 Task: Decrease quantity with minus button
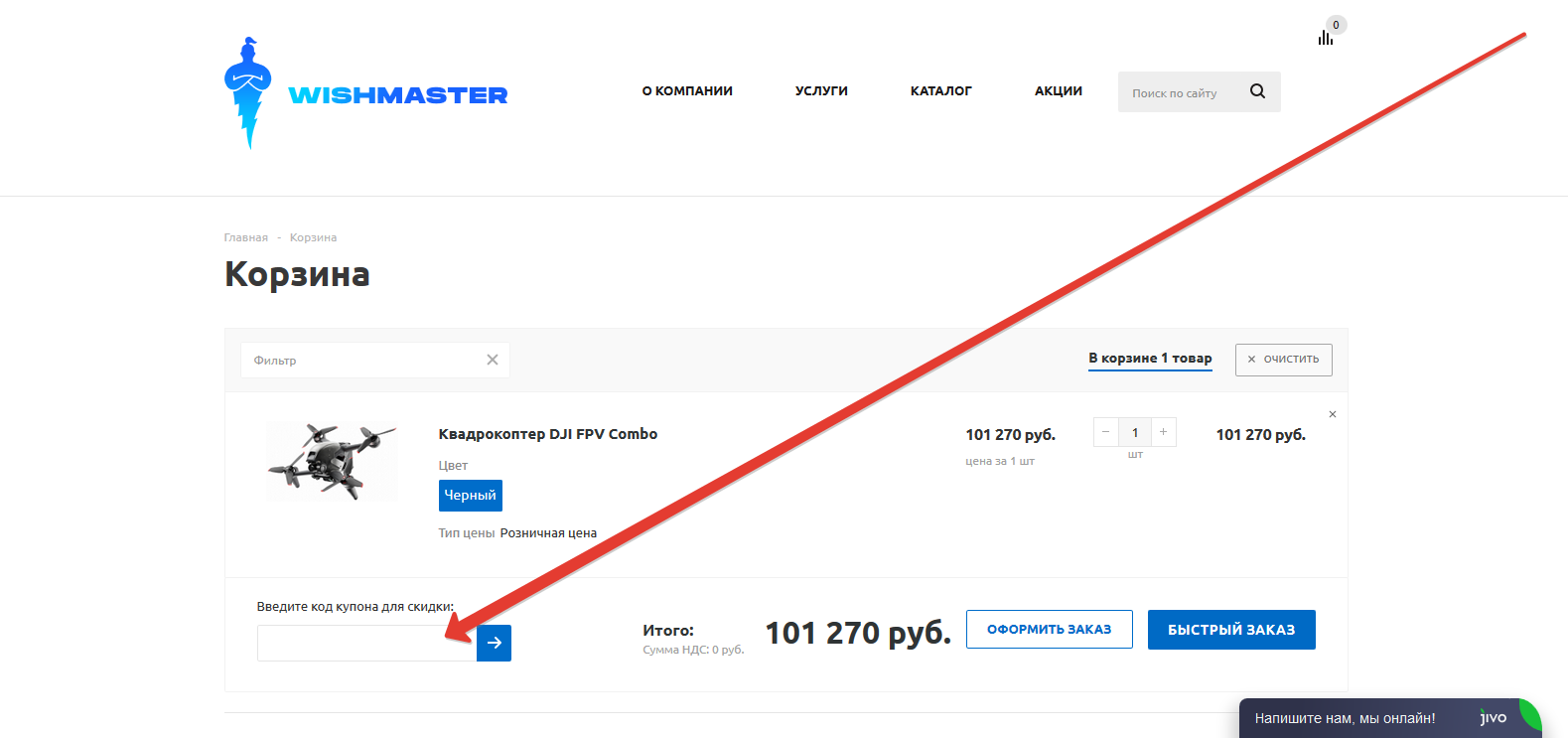point(1106,432)
